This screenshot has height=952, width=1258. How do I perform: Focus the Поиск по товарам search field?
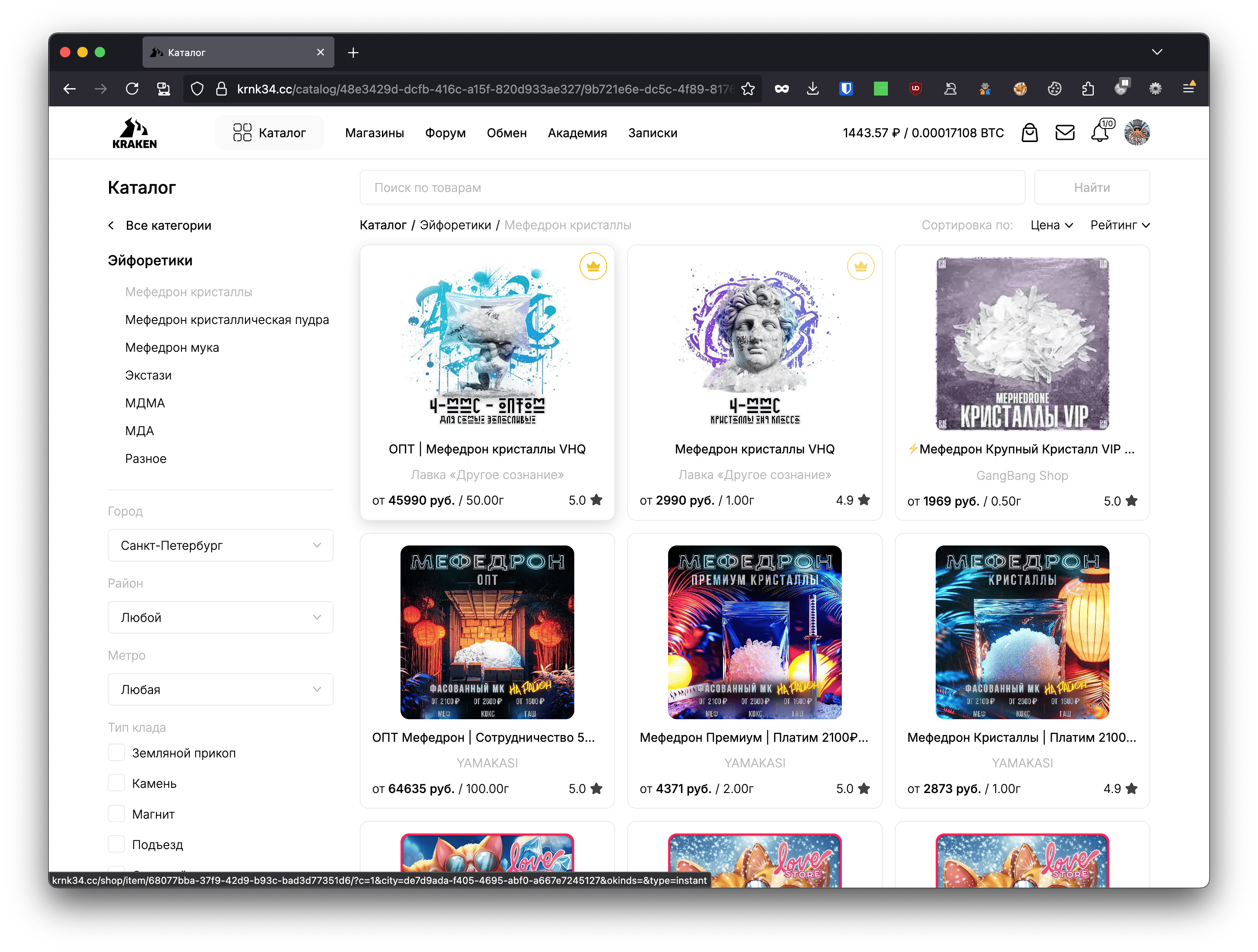pyautogui.click(x=692, y=188)
